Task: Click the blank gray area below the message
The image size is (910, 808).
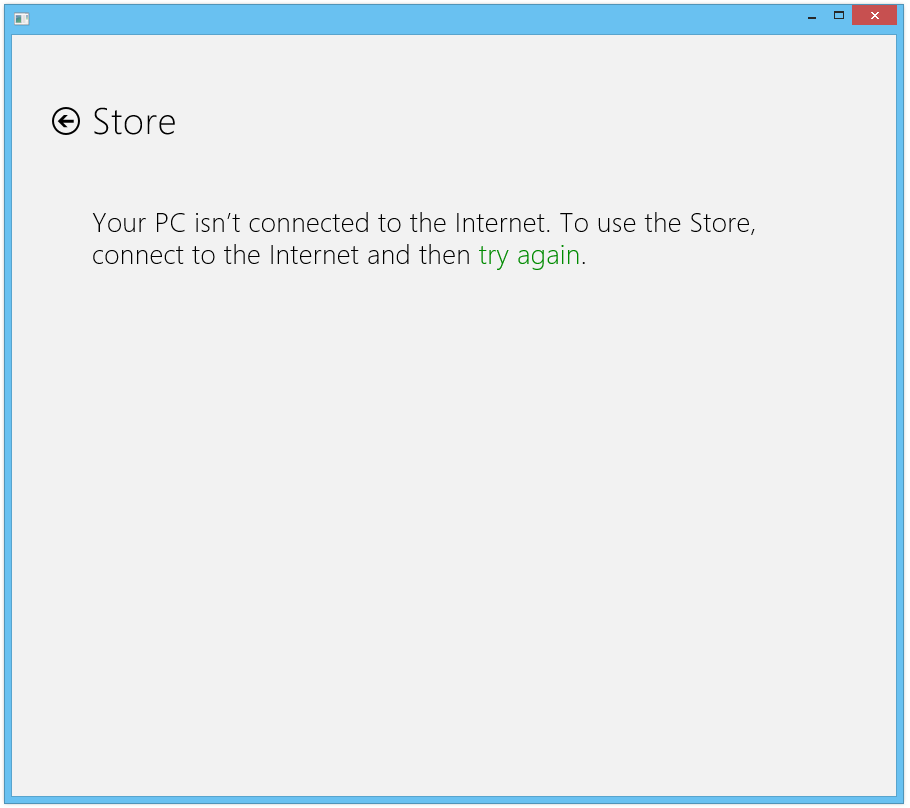Action: pyautogui.click(x=450, y=520)
